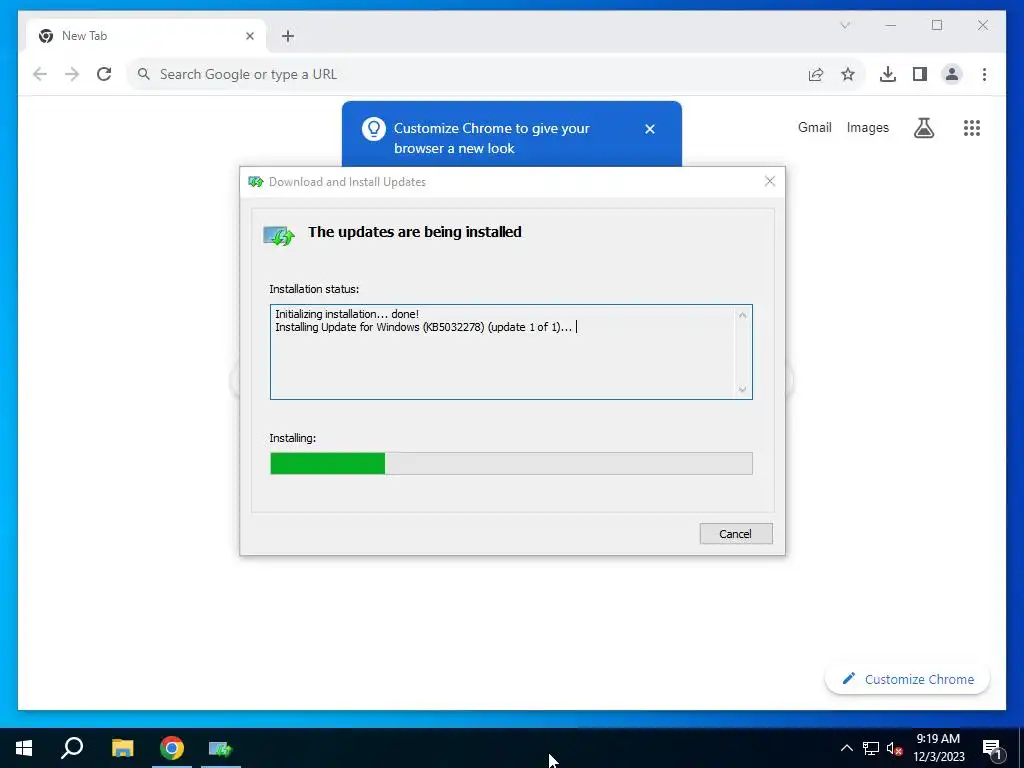Select the New Tab tab
This screenshot has height=768, width=1024.
pyautogui.click(x=146, y=36)
